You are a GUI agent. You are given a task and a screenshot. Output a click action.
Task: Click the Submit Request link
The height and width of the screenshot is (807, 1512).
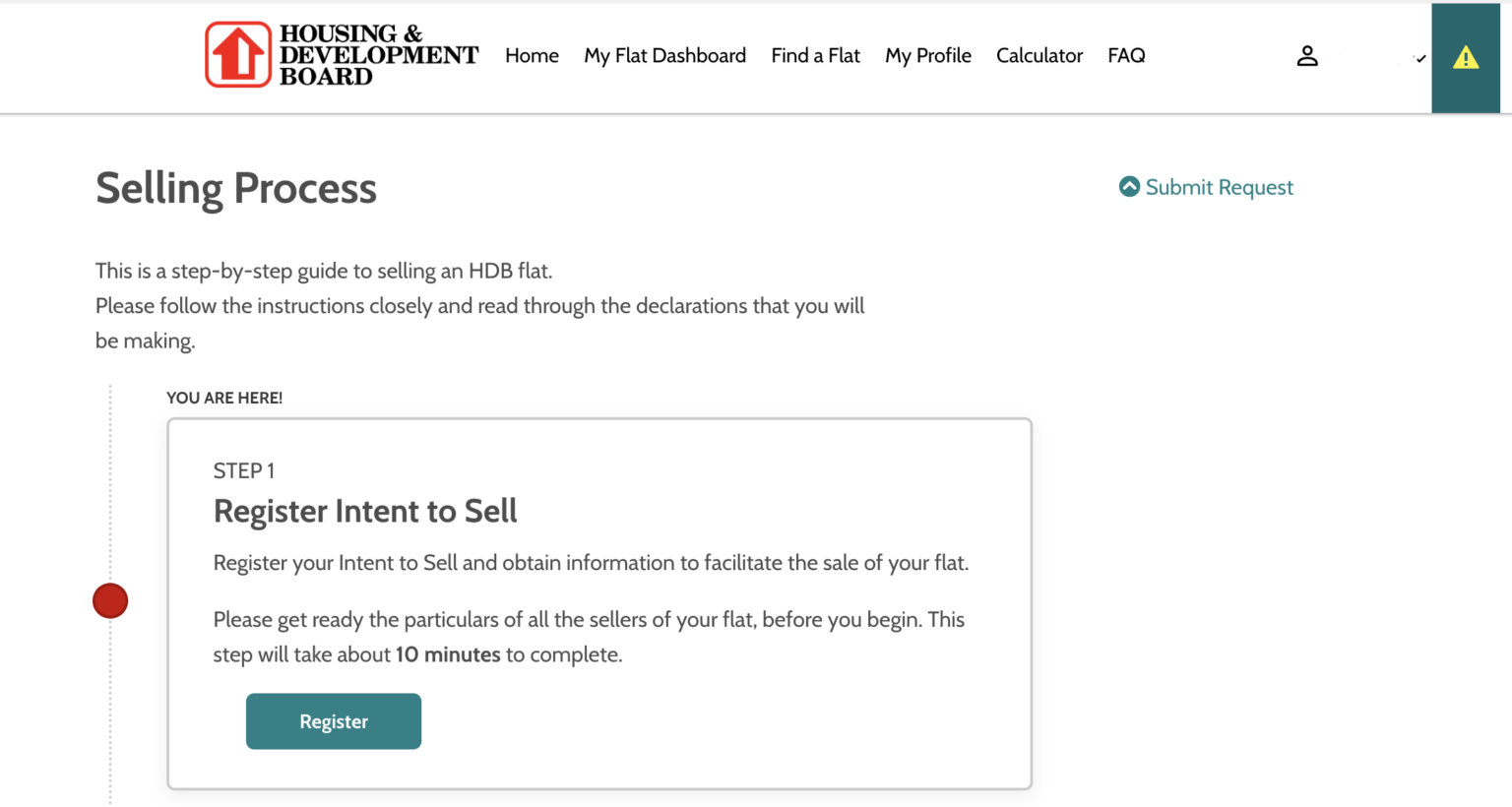point(1219,187)
